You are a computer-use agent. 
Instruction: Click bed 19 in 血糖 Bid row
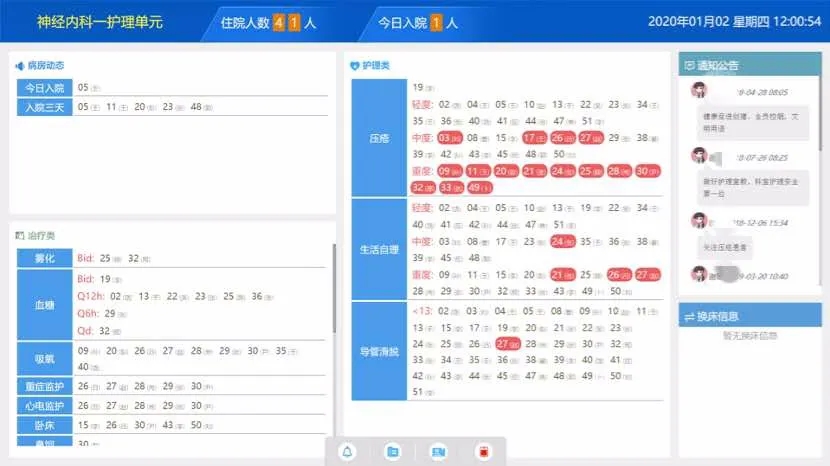110,279
